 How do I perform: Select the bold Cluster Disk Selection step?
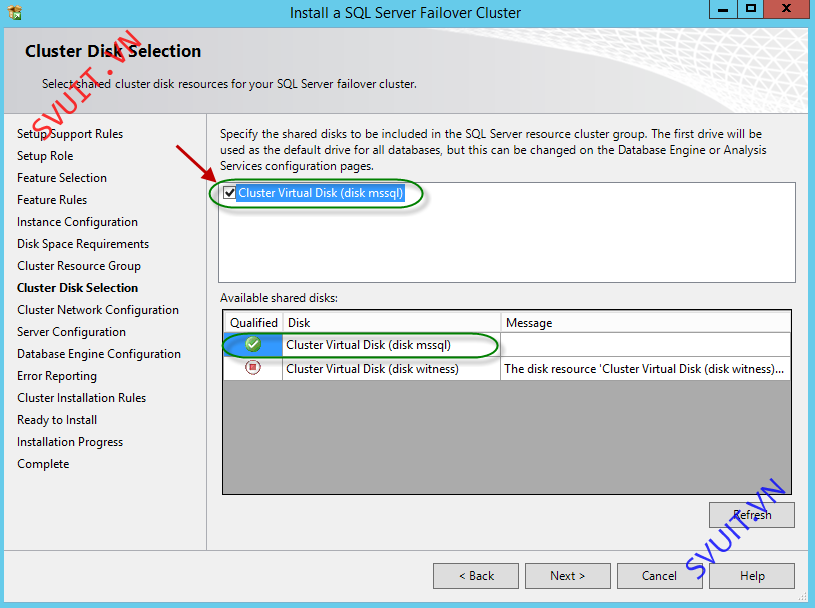point(77,288)
